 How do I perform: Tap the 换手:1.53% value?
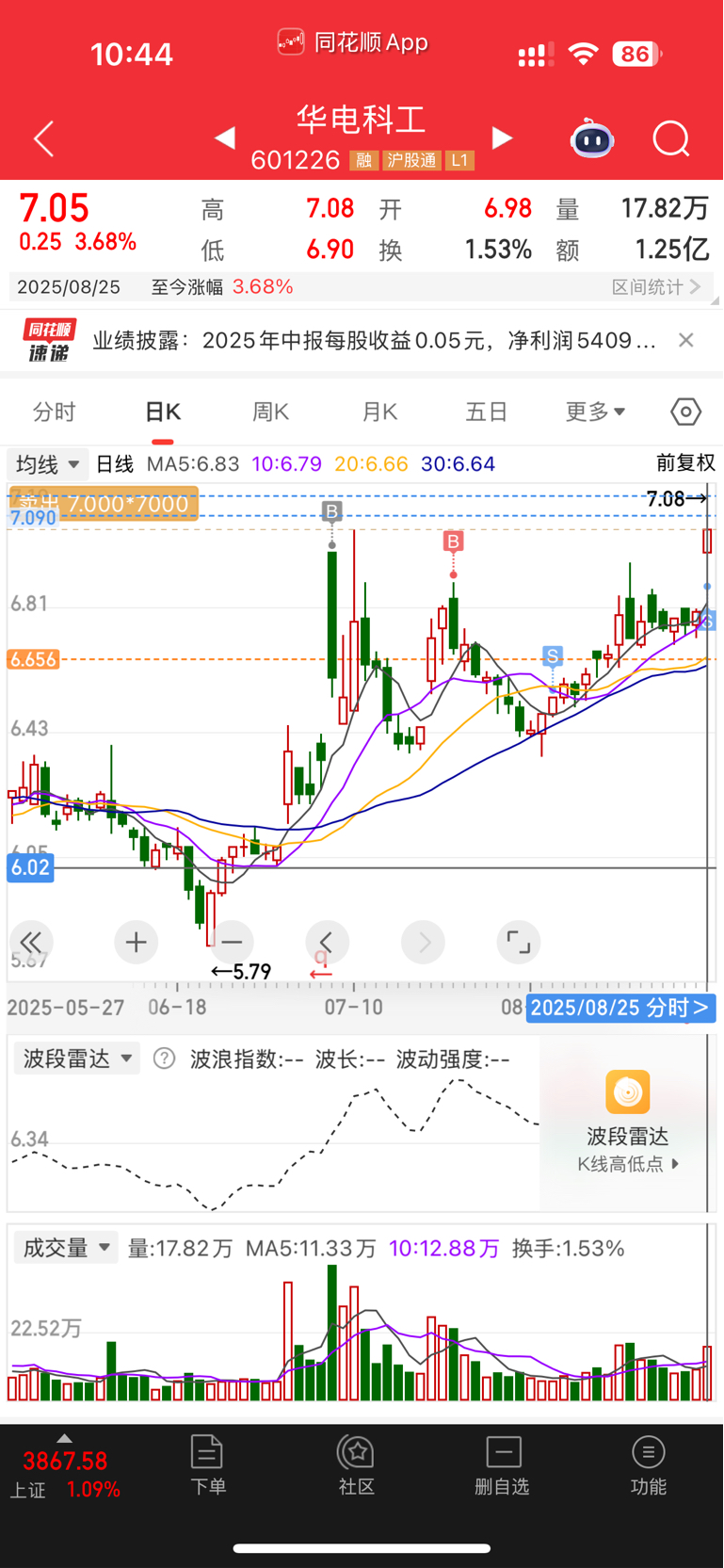(568, 1249)
